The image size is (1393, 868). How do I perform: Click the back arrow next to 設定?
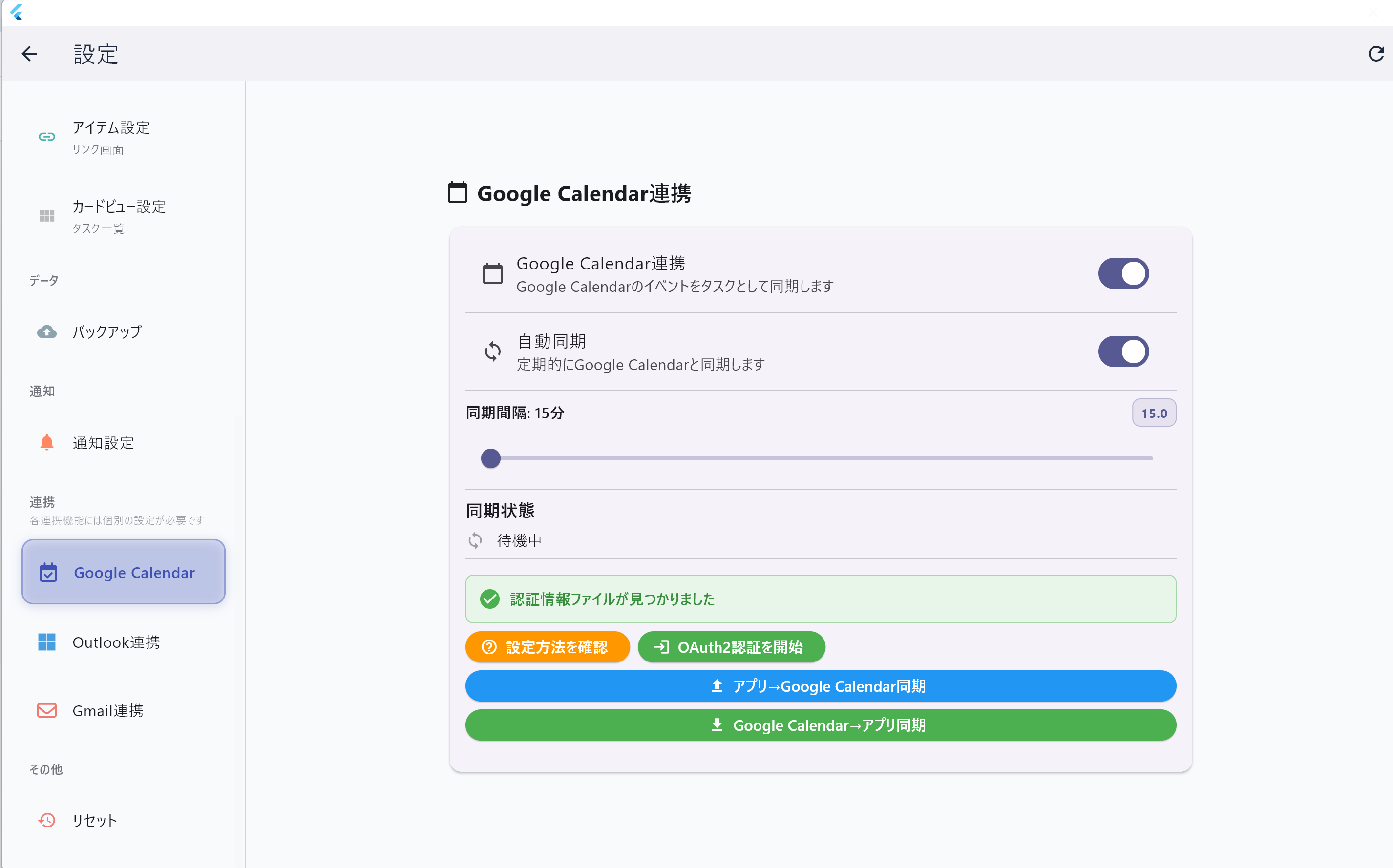pyautogui.click(x=29, y=53)
